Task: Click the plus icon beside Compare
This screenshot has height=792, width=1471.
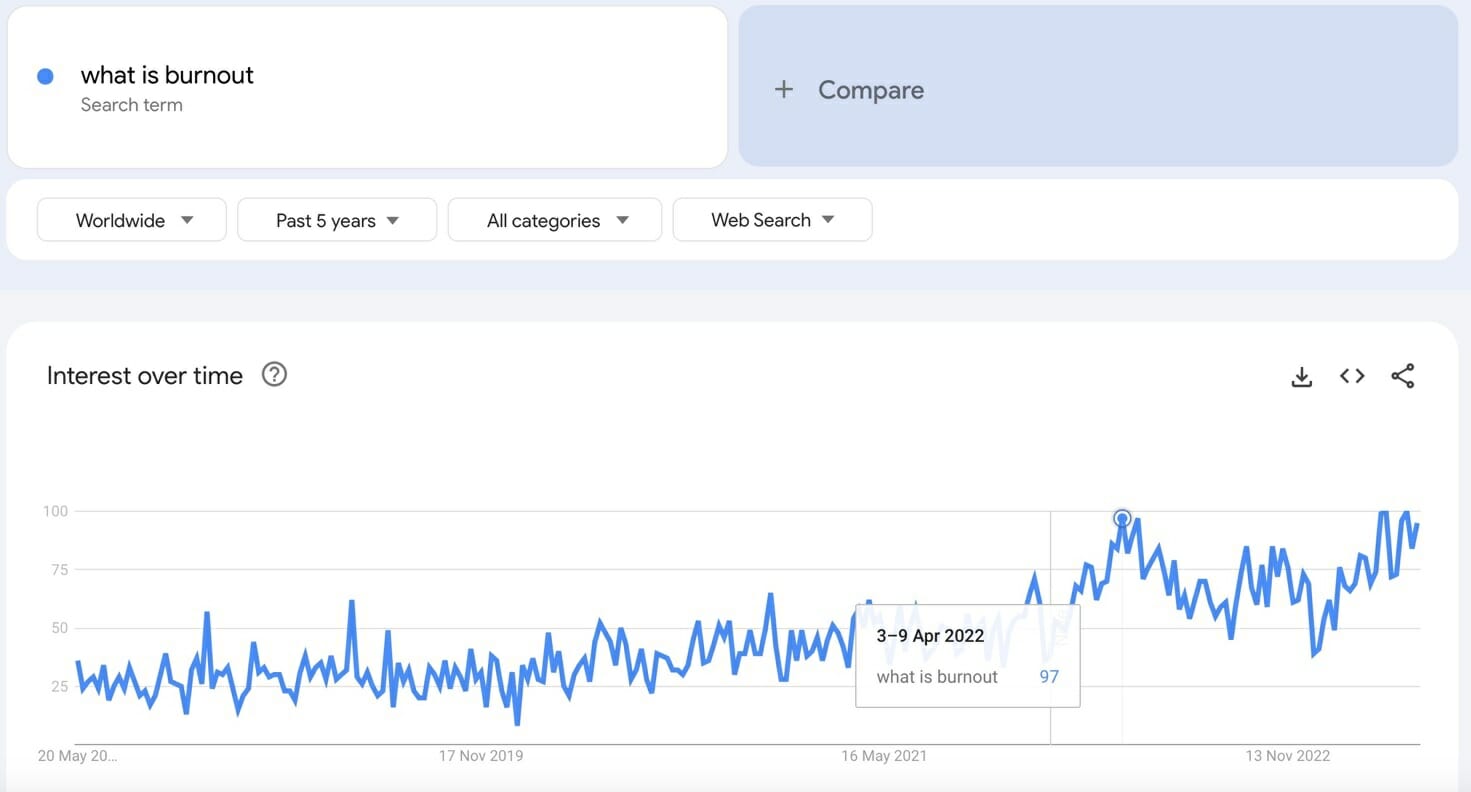Action: tap(784, 90)
